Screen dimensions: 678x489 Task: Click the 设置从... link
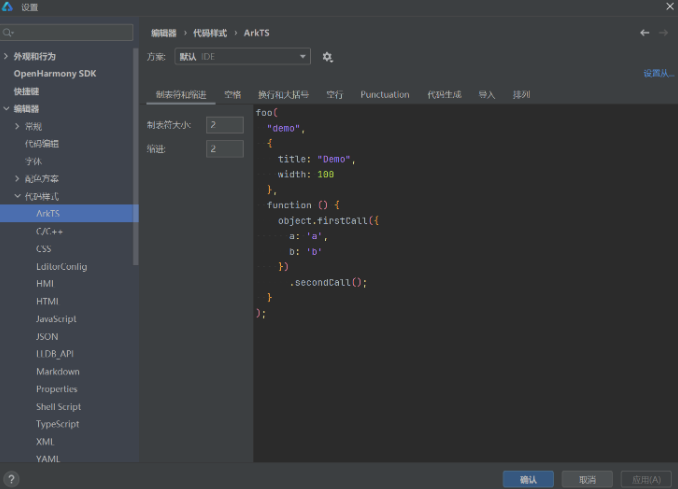tap(659, 74)
